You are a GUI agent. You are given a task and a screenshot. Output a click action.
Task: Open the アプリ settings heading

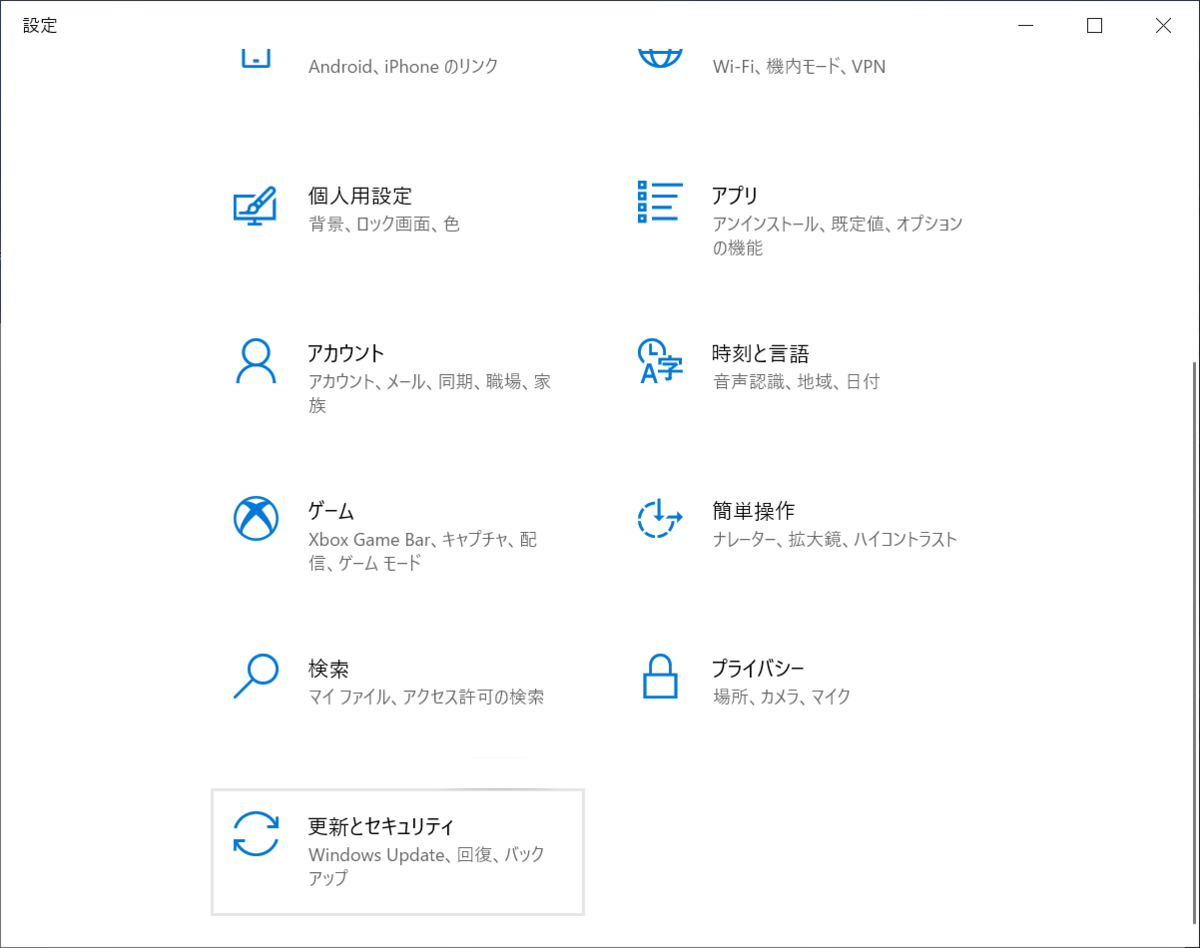coord(735,196)
